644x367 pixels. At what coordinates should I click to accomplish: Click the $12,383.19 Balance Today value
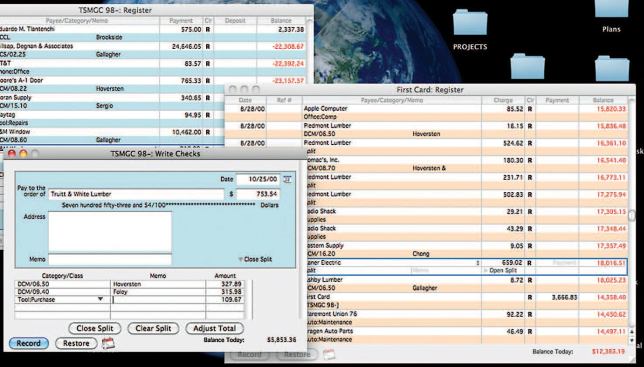point(608,352)
